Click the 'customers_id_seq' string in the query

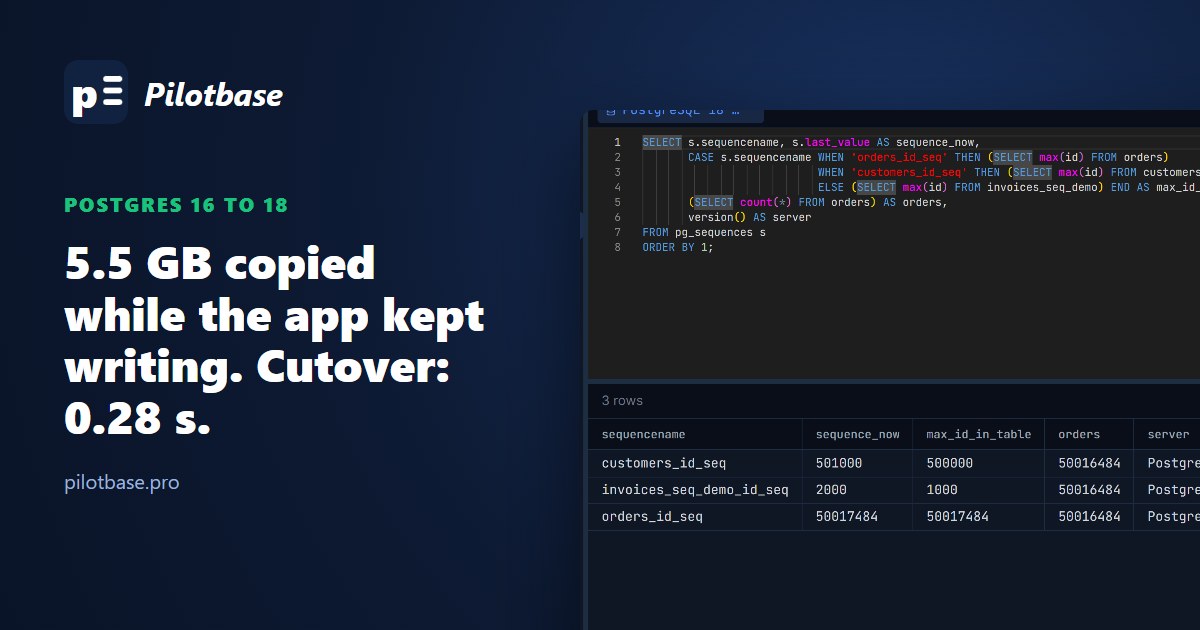click(909, 172)
